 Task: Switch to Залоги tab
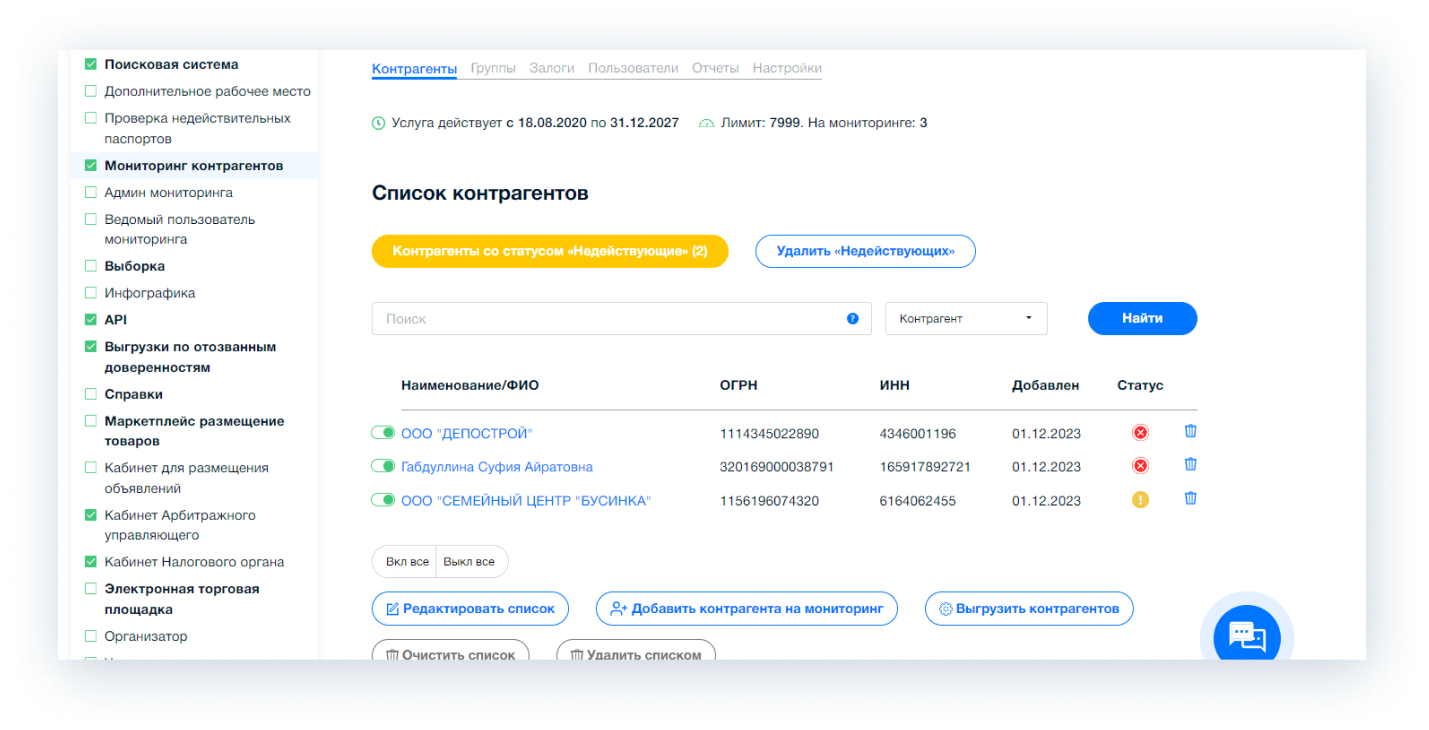click(x=552, y=68)
